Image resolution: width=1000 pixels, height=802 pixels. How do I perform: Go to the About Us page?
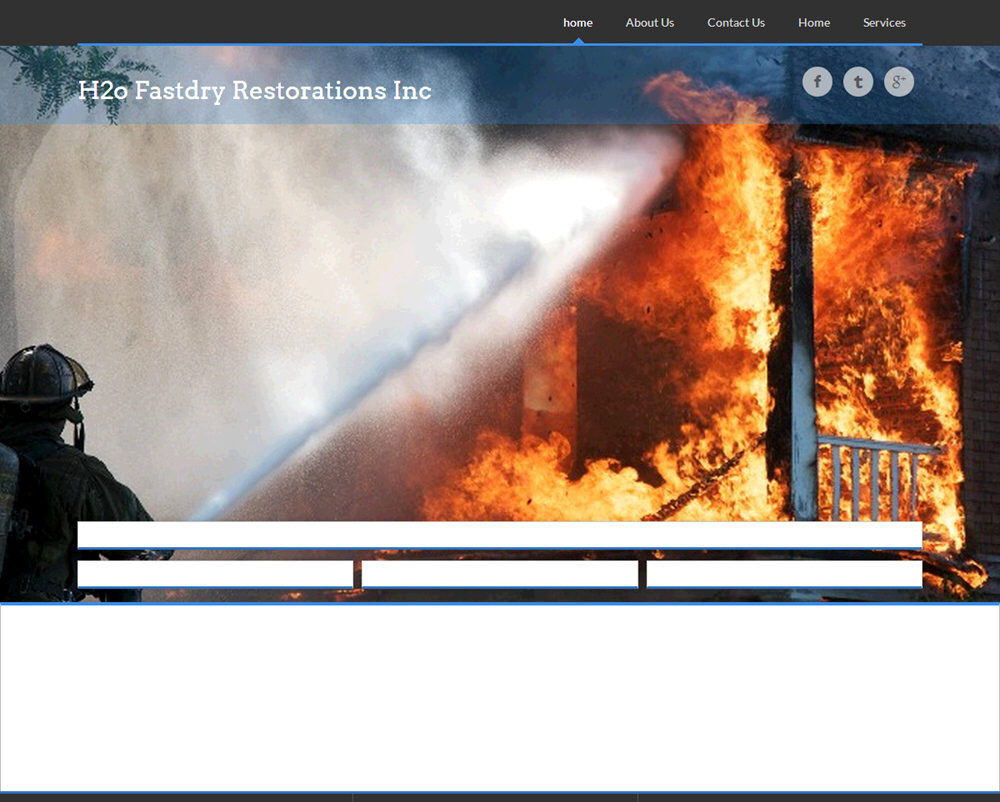pyautogui.click(x=650, y=23)
